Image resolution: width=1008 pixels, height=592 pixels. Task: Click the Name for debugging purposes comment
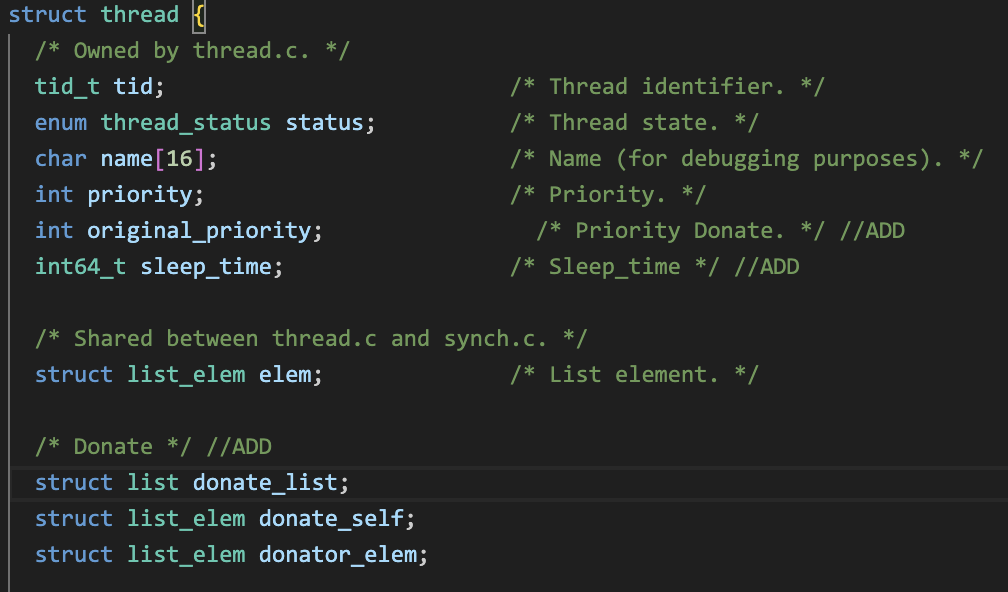tap(746, 159)
